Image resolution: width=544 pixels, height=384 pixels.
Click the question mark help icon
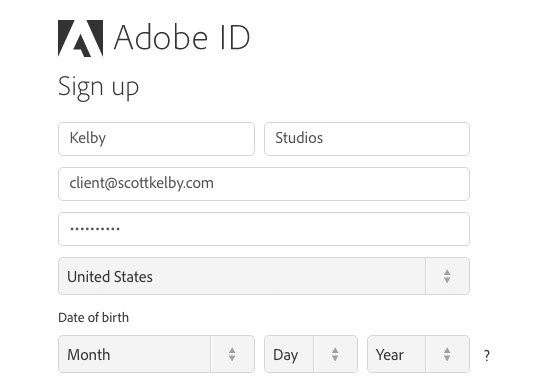click(487, 356)
